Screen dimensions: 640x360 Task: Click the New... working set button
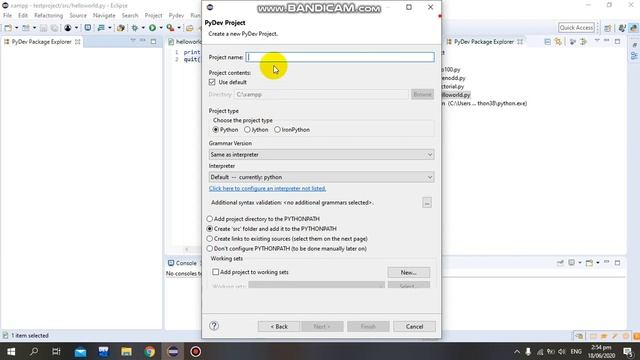(x=409, y=272)
